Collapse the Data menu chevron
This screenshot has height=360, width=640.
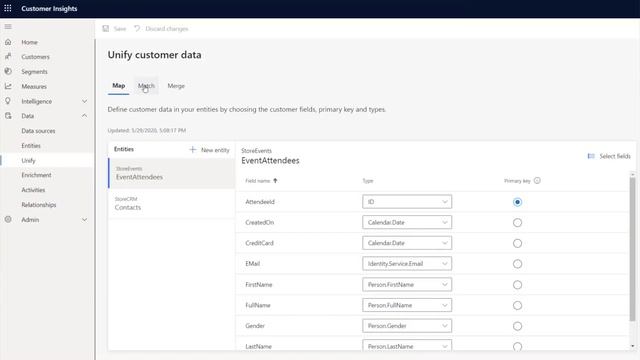click(x=84, y=116)
